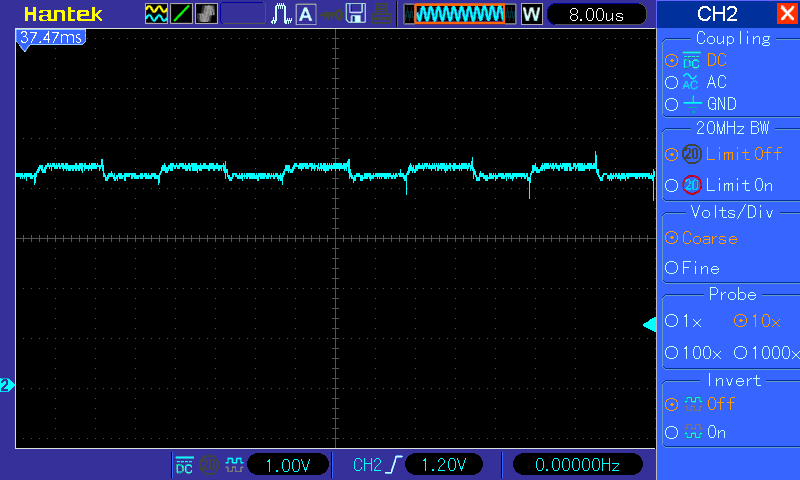This screenshot has width=800, height=480.
Task: Select GND coupling option
Action: coord(701,104)
